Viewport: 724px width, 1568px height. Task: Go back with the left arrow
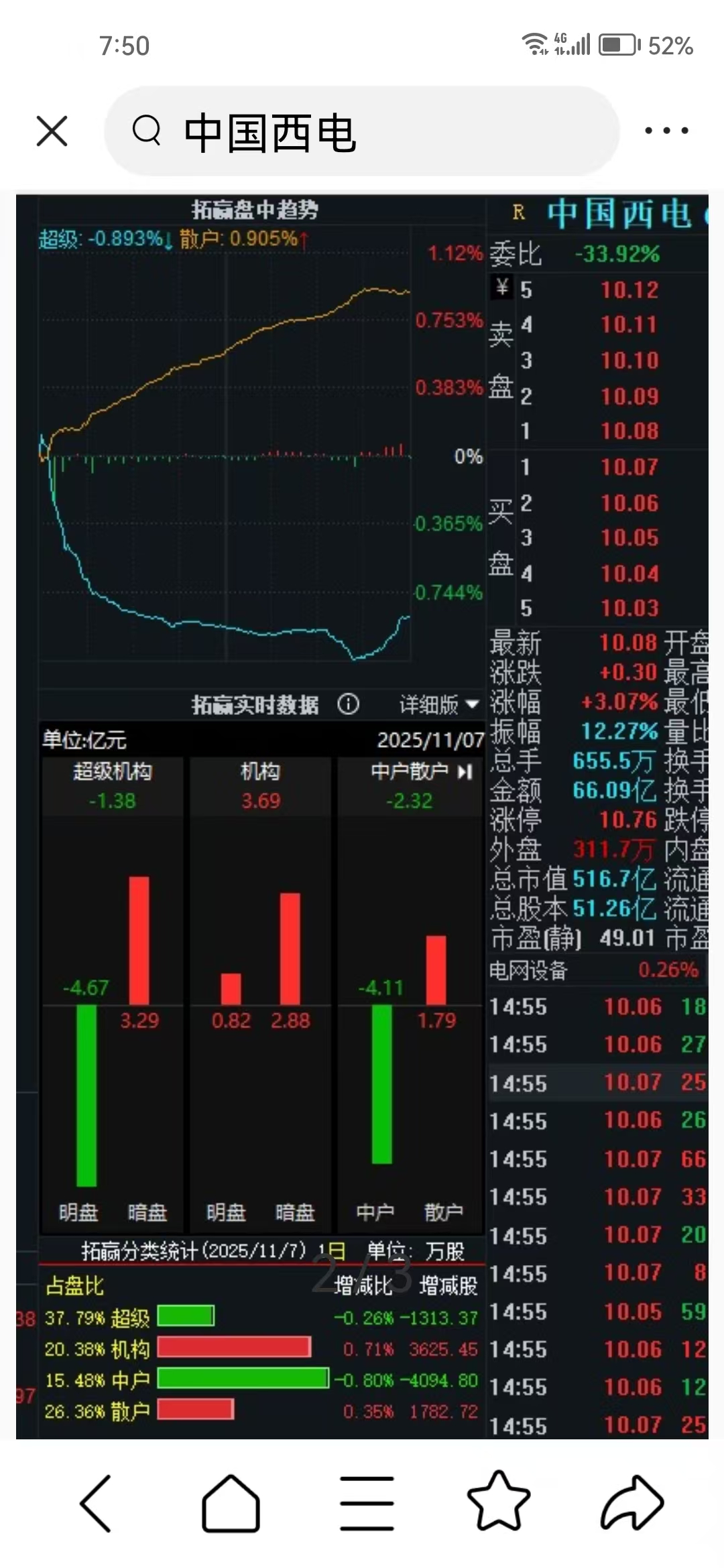click(x=96, y=1504)
